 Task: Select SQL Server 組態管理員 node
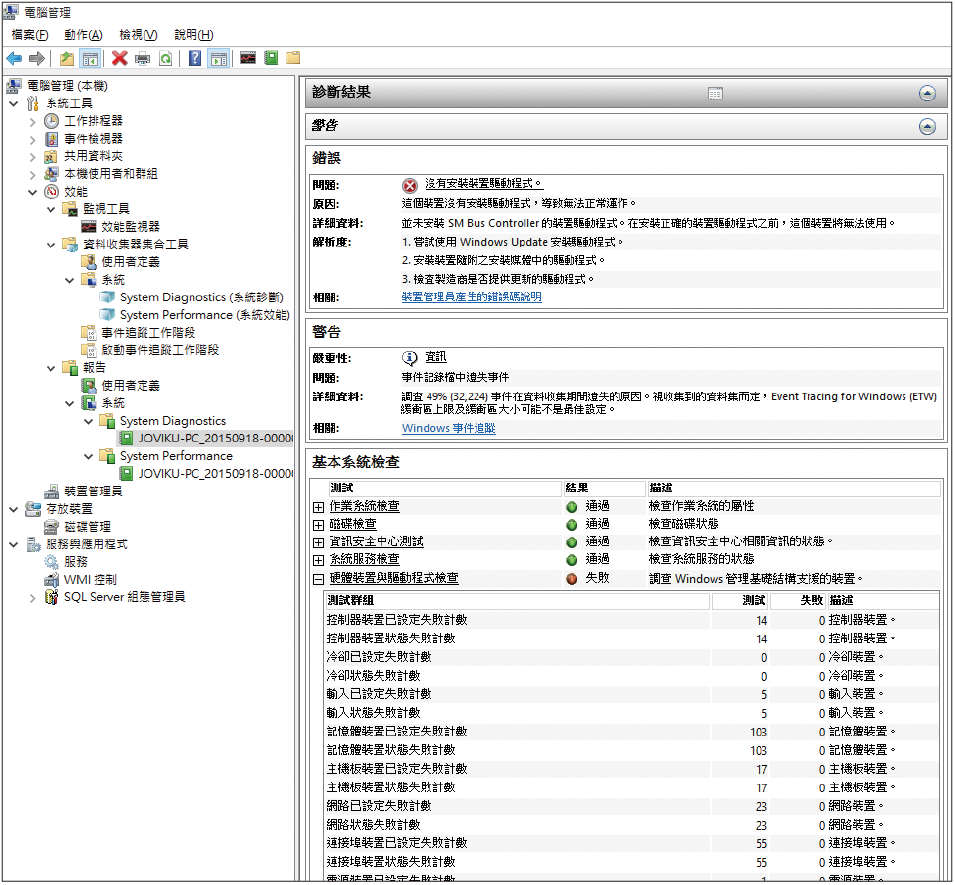pos(124,597)
